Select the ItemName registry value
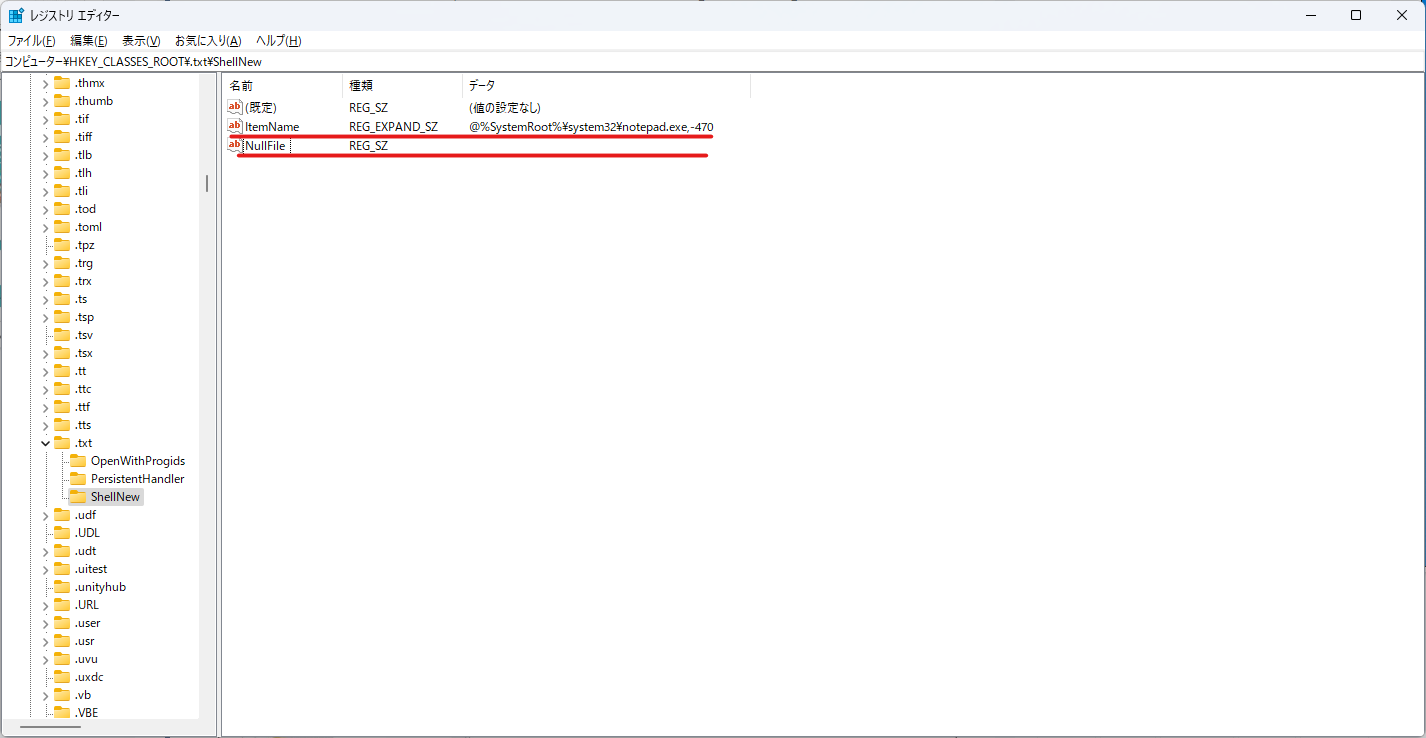 (272, 126)
